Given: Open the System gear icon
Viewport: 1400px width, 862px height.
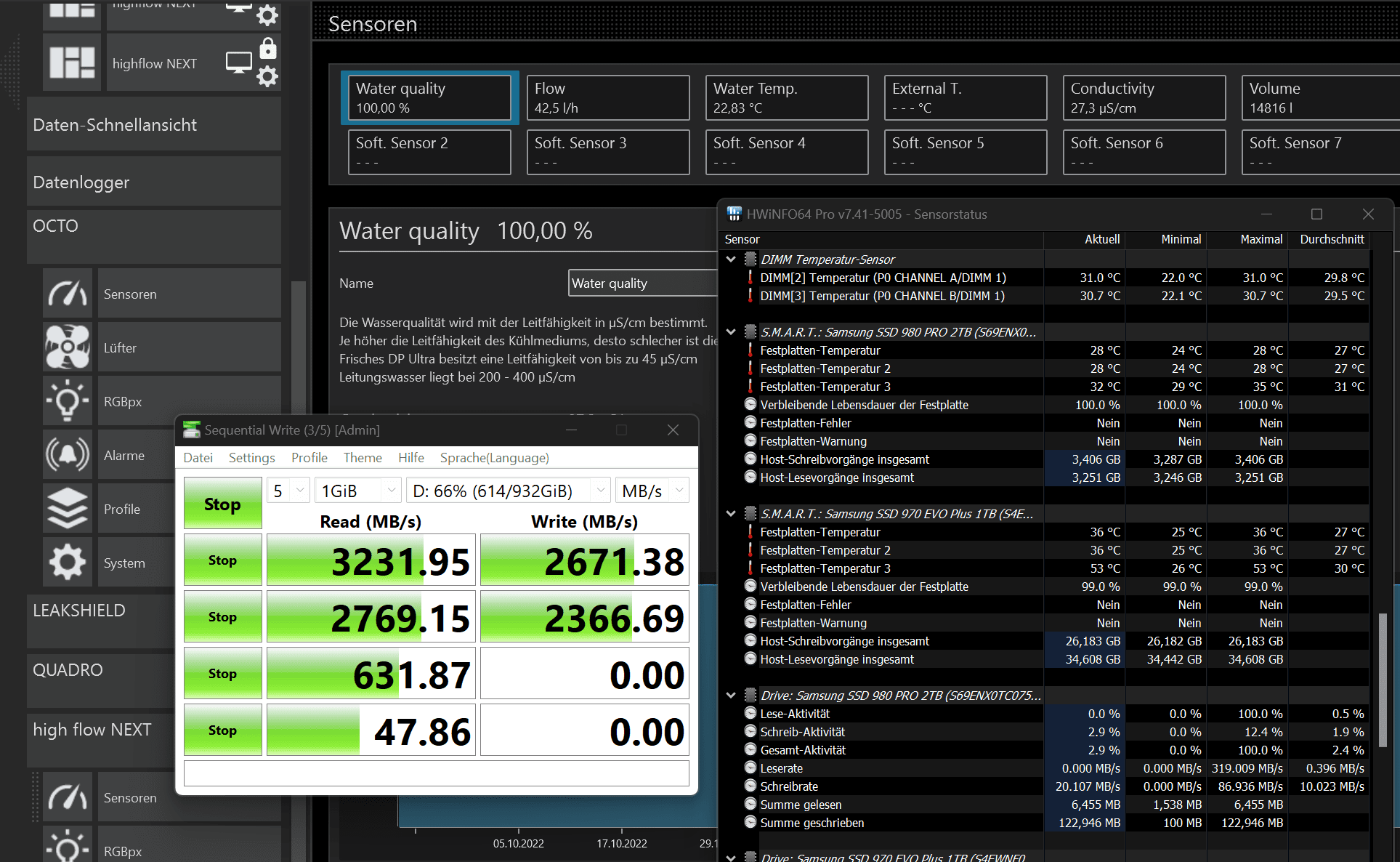Looking at the screenshot, I should (x=68, y=563).
